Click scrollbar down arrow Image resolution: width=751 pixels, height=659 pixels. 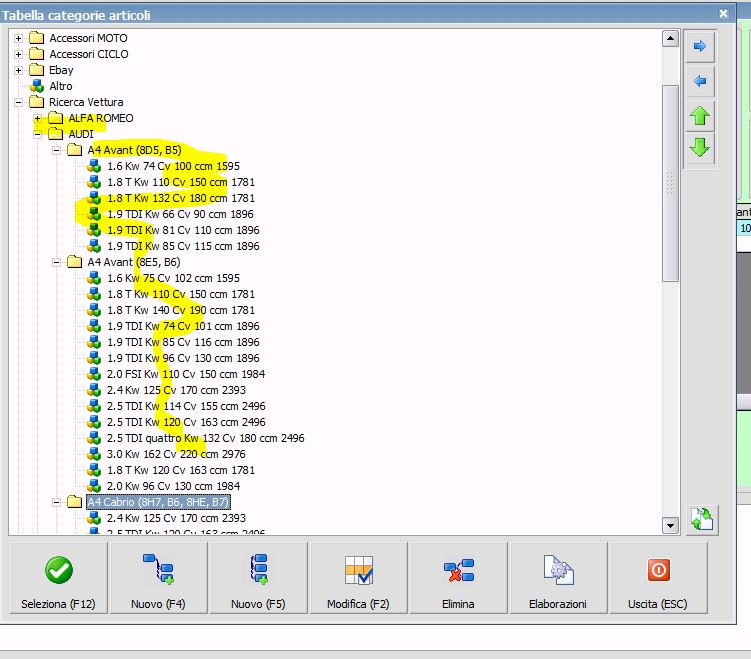(x=670, y=526)
